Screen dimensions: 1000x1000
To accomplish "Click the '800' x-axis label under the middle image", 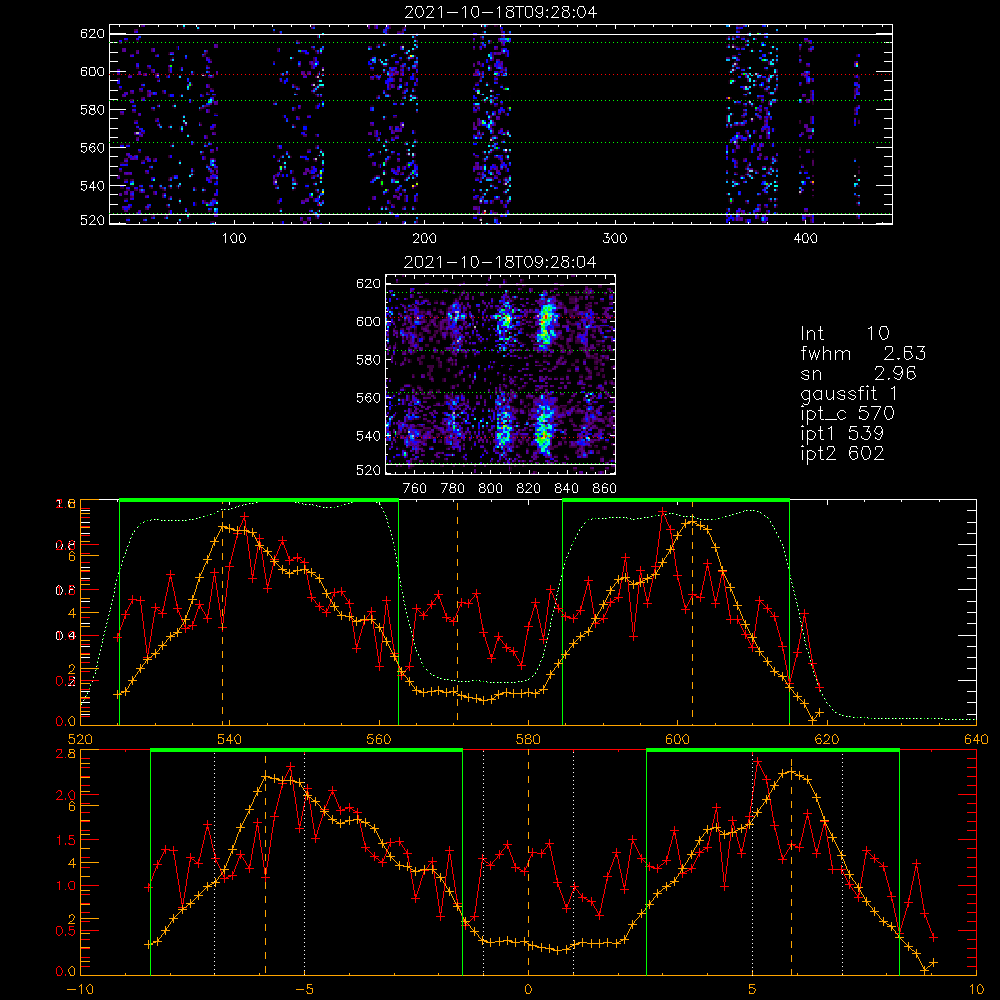I will (x=490, y=489).
